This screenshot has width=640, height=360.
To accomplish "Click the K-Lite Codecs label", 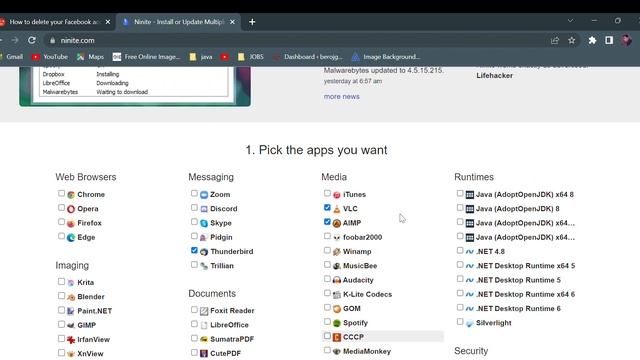I will 367,295.
